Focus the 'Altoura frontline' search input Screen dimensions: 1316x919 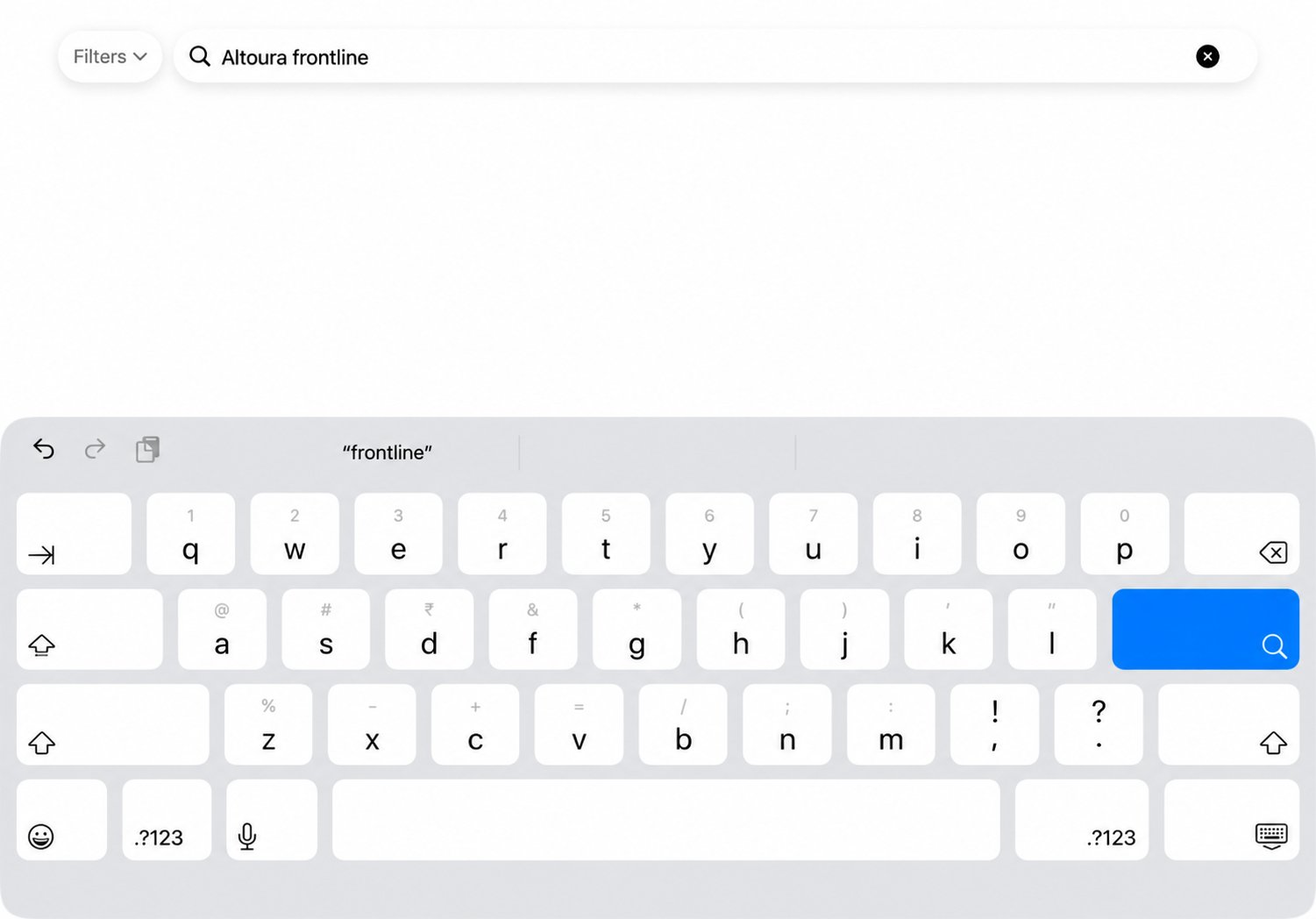point(715,57)
